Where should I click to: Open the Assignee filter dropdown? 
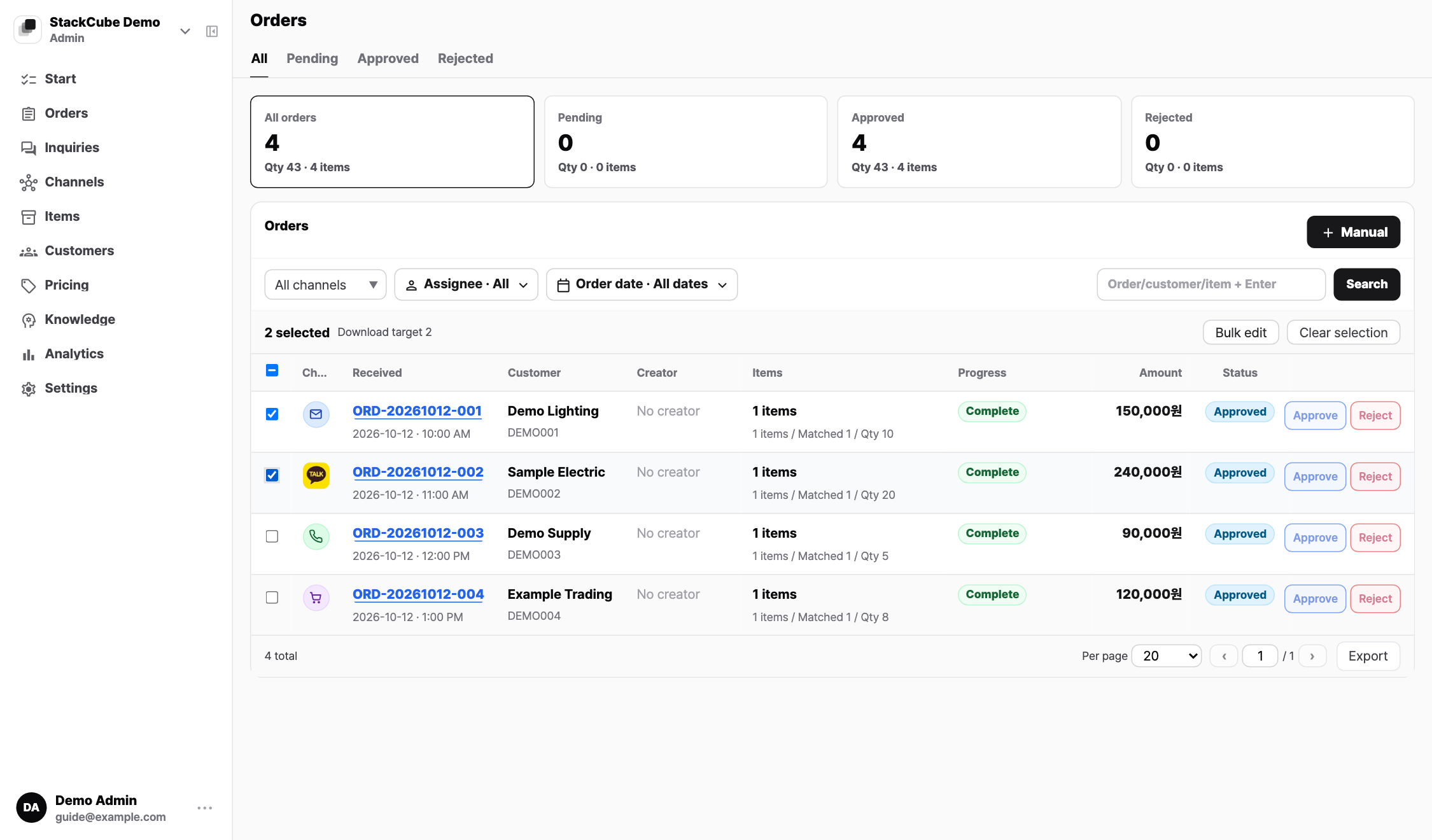pyautogui.click(x=466, y=284)
